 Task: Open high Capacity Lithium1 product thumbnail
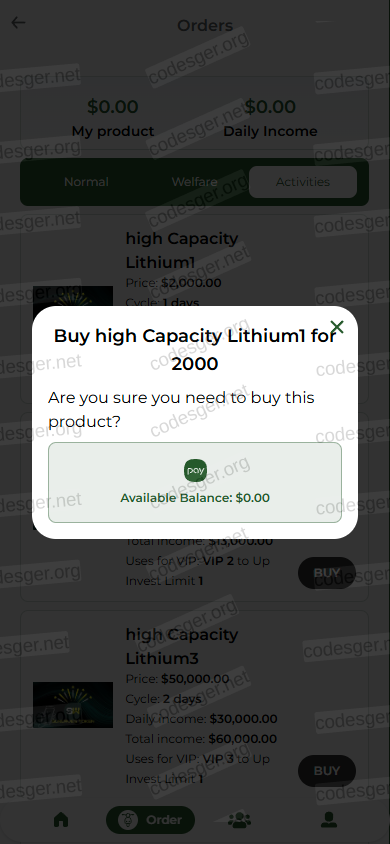tap(73, 297)
